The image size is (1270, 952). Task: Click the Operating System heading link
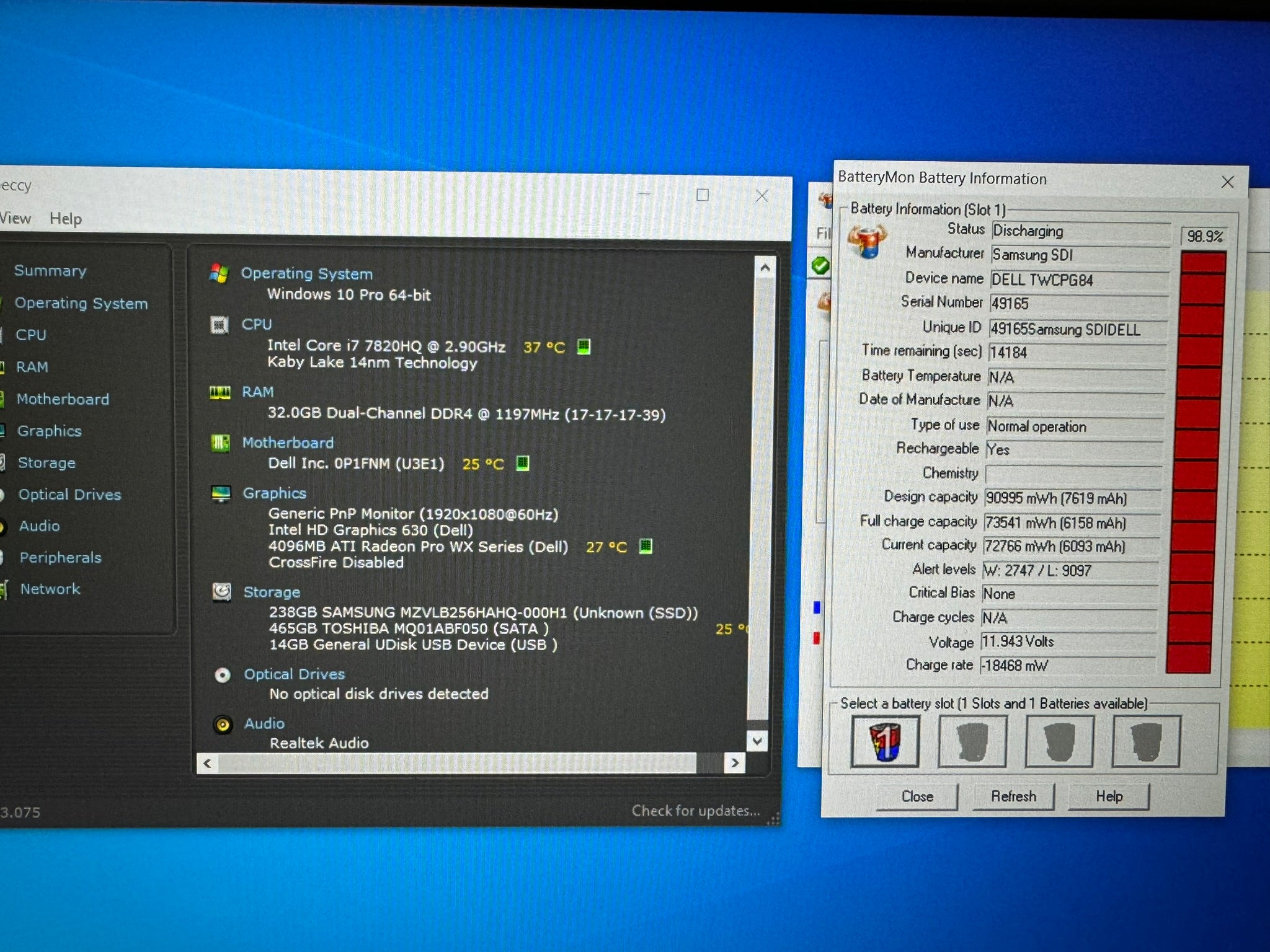307,274
